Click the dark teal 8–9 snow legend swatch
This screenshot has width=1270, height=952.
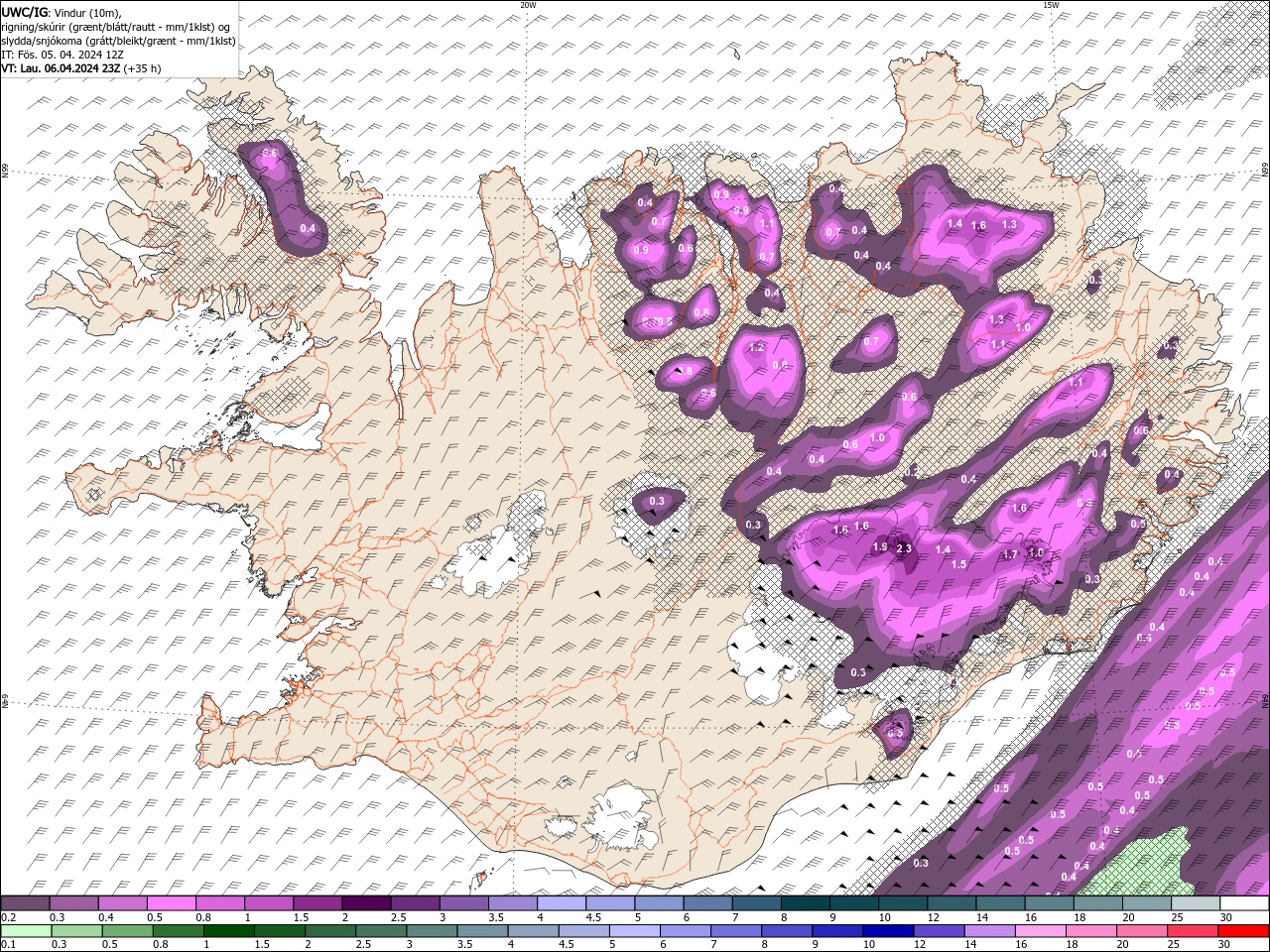pyautogui.click(x=806, y=903)
